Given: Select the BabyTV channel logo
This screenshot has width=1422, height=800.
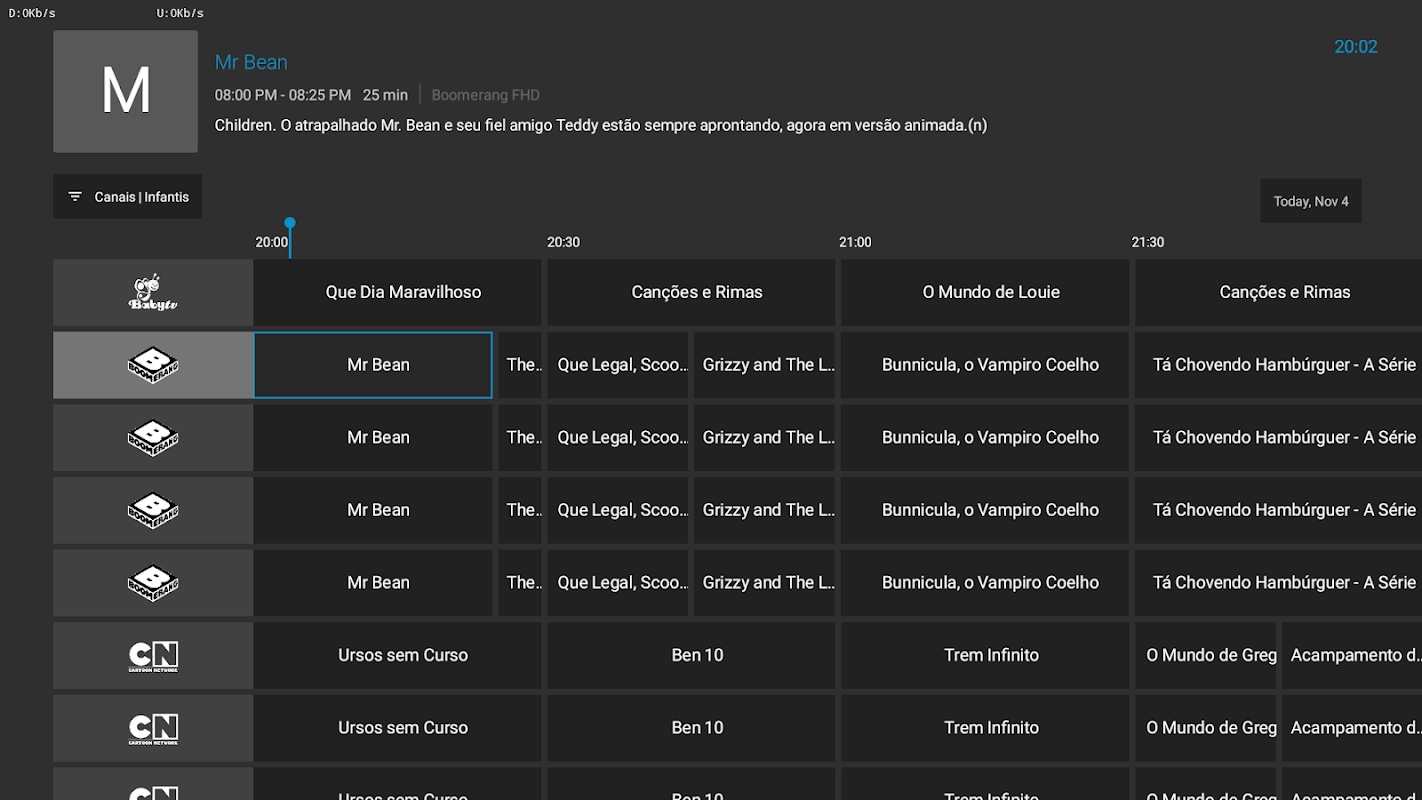Looking at the screenshot, I should click(x=153, y=292).
